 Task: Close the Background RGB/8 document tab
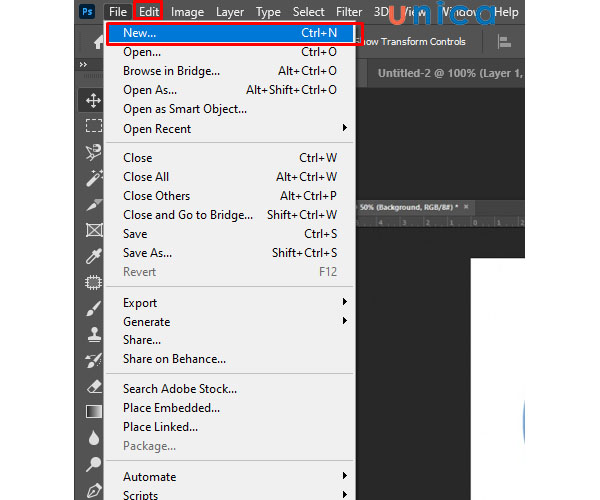[x=465, y=207]
